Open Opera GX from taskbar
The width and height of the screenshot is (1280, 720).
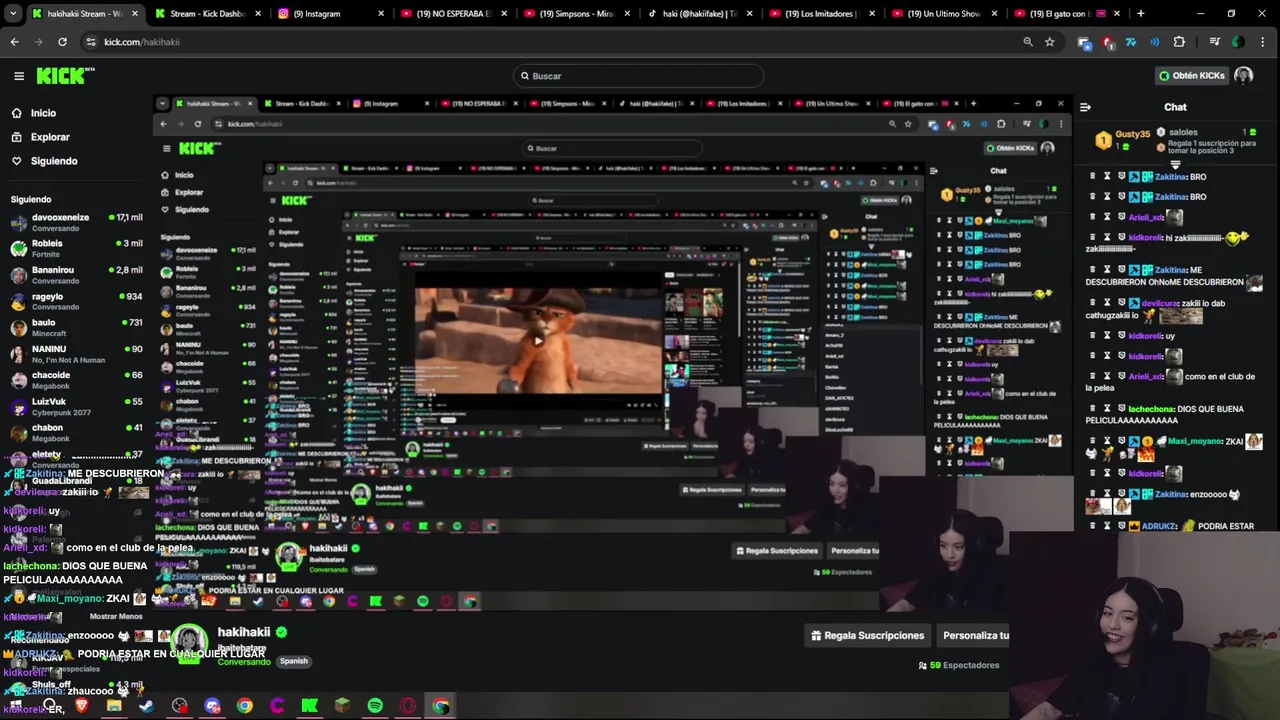[408, 706]
